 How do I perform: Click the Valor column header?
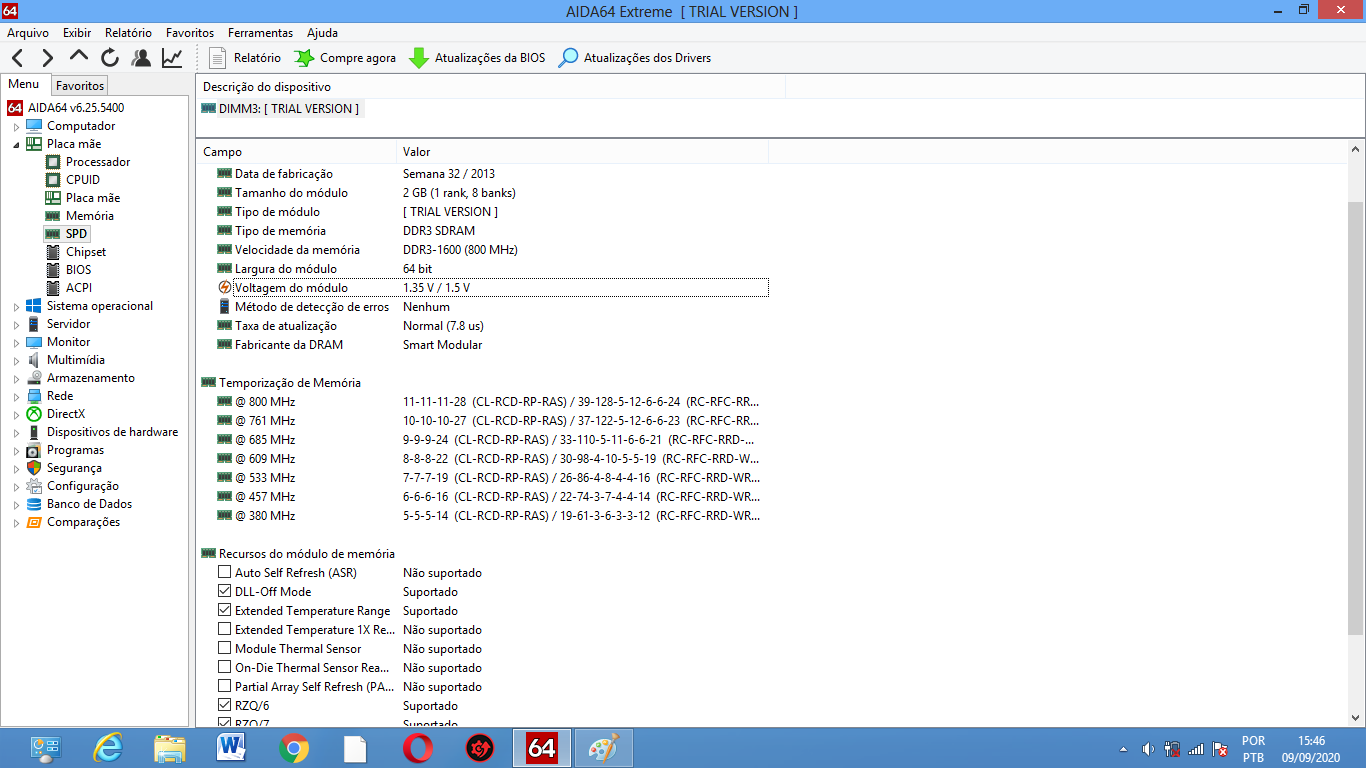pos(582,152)
